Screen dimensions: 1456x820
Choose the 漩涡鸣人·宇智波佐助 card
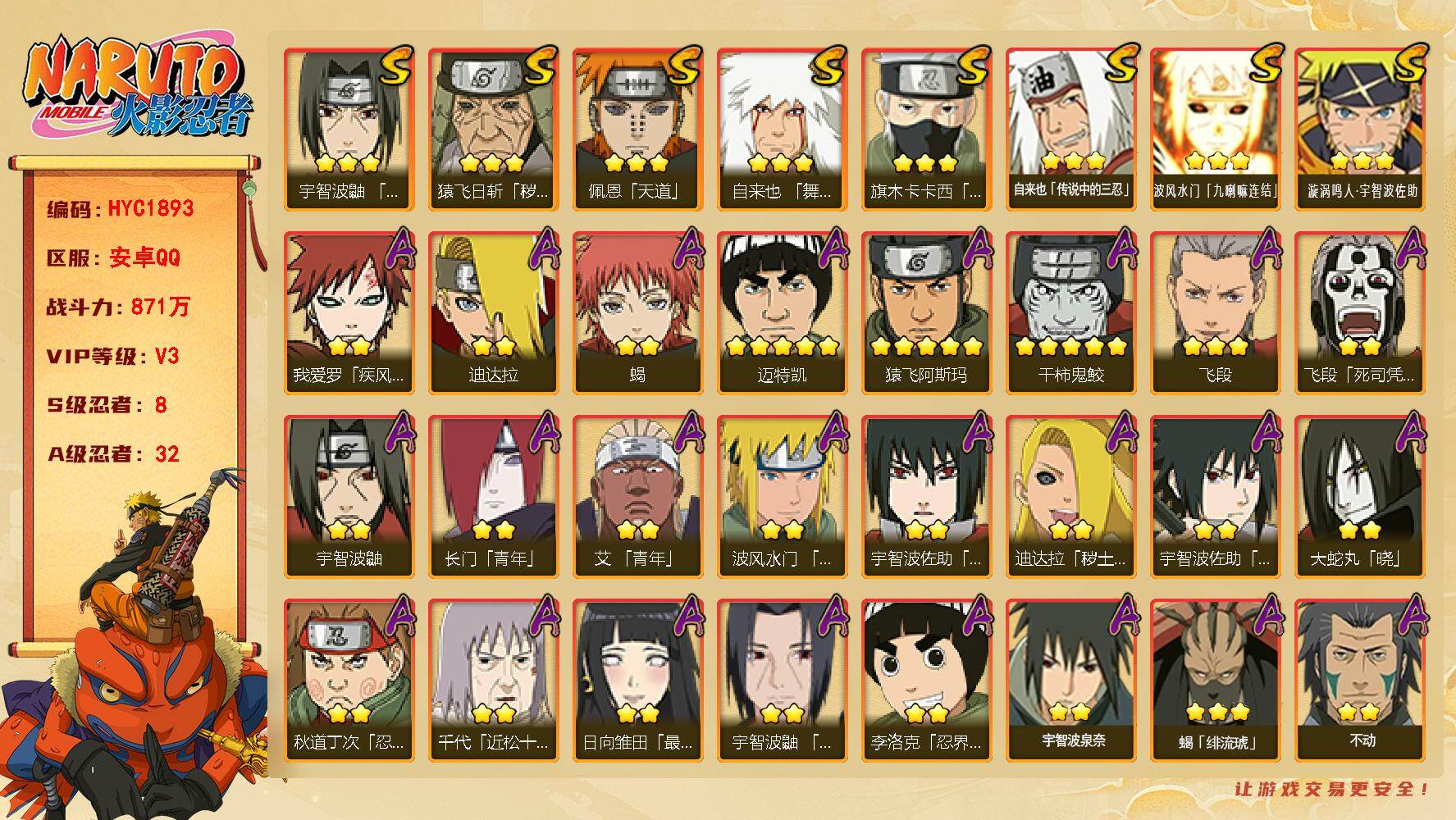[x=1359, y=130]
